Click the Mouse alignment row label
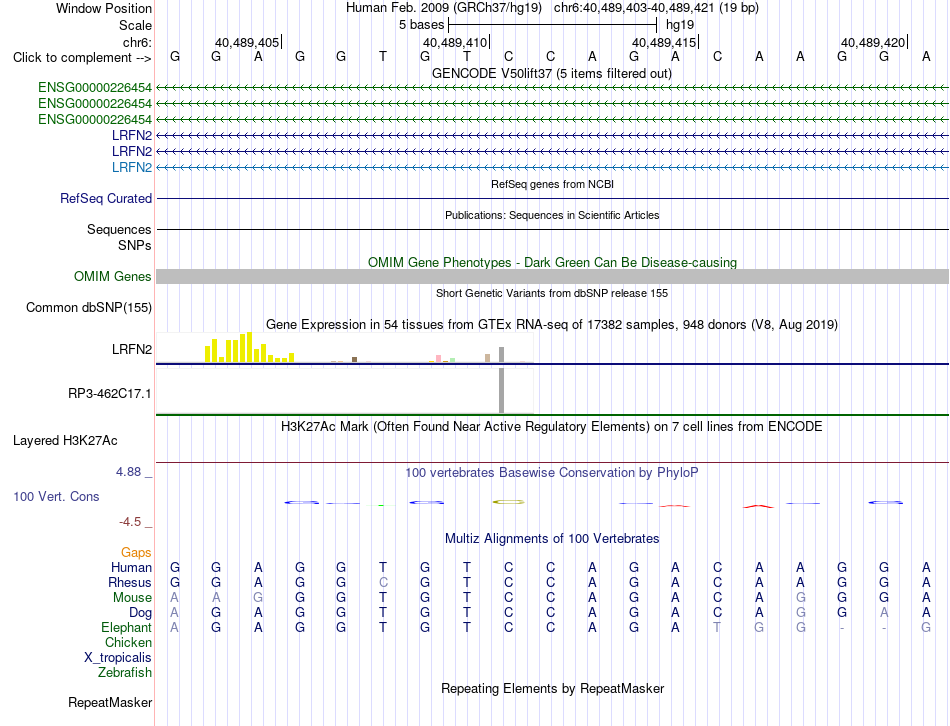 (x=132, y=598)
